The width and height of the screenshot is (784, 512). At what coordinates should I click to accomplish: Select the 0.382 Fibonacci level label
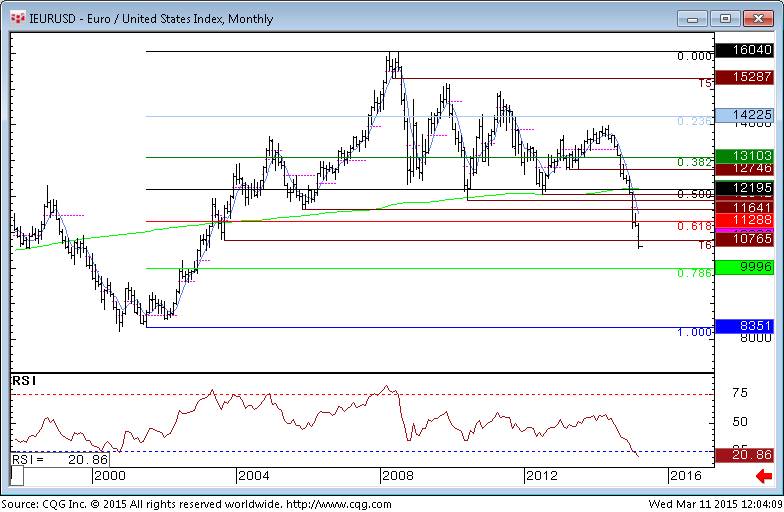[695, 162]
